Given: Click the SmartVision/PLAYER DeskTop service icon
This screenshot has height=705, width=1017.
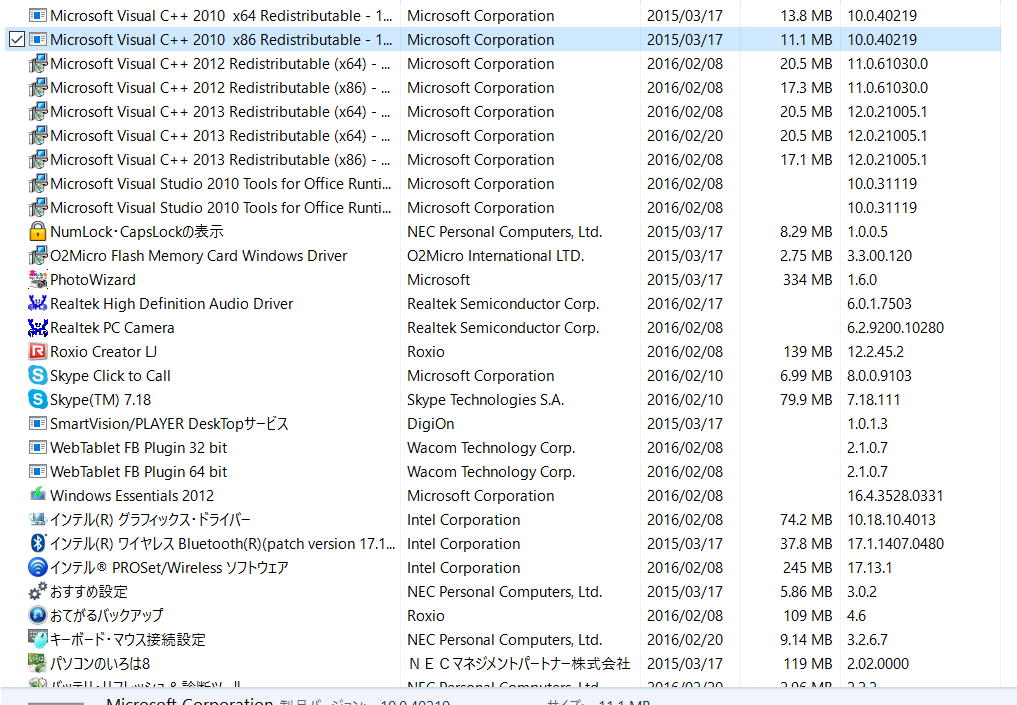Looking at the screenshot, I should coord(38,424).
